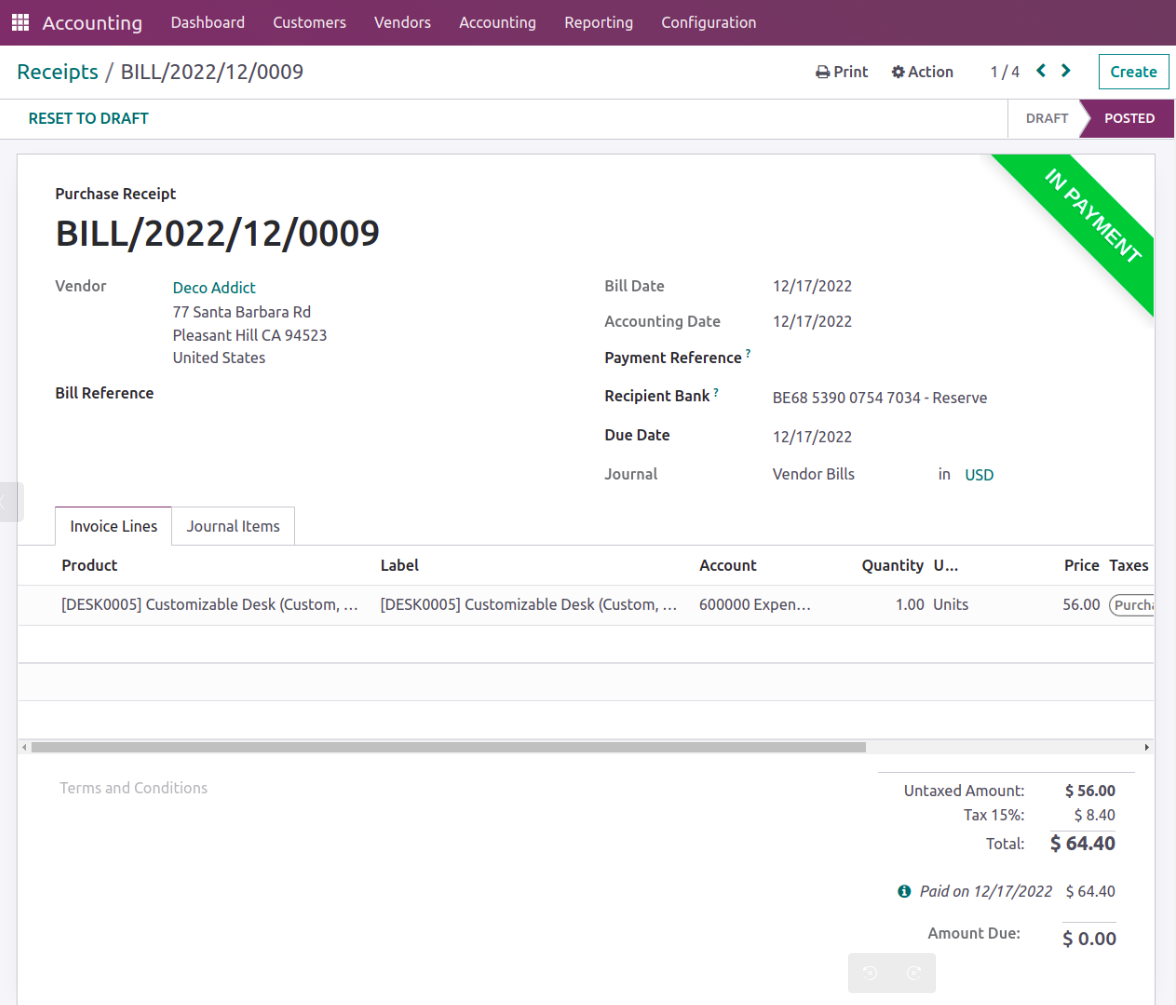Open the Customers menu
This screenshot has width=1176, height=1005.
pyautogui.click(x=310, y=22)
